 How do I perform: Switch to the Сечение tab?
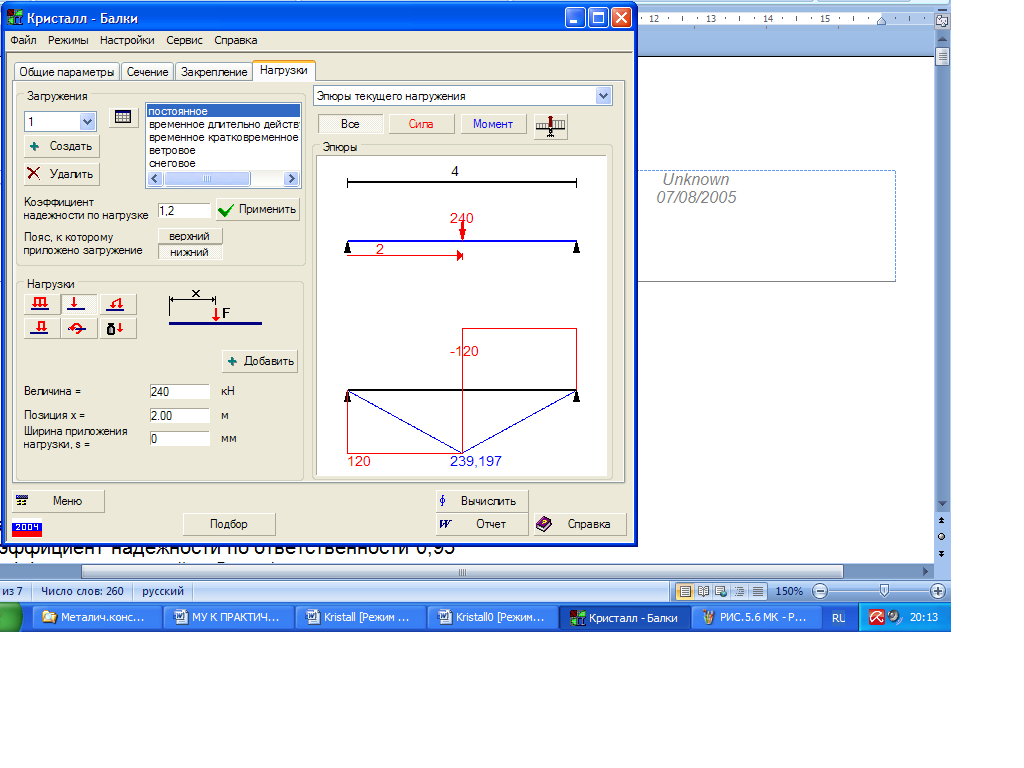point(148,72)
